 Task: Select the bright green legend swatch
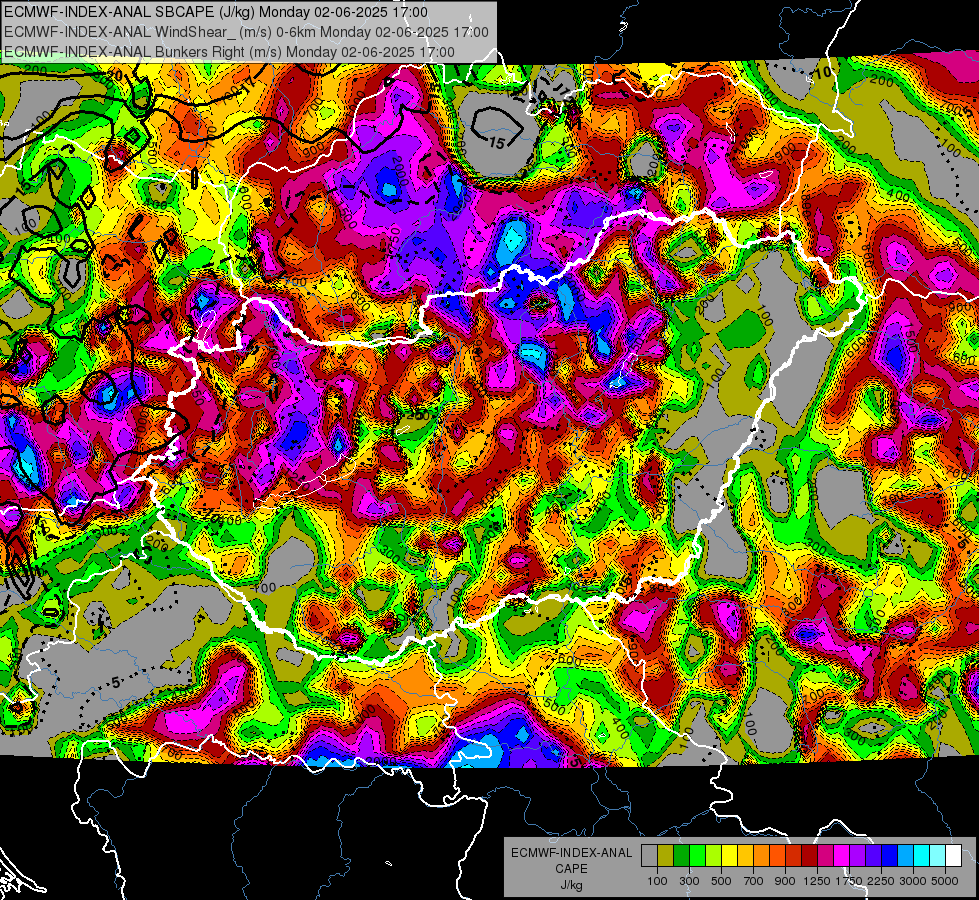point(697,855)
